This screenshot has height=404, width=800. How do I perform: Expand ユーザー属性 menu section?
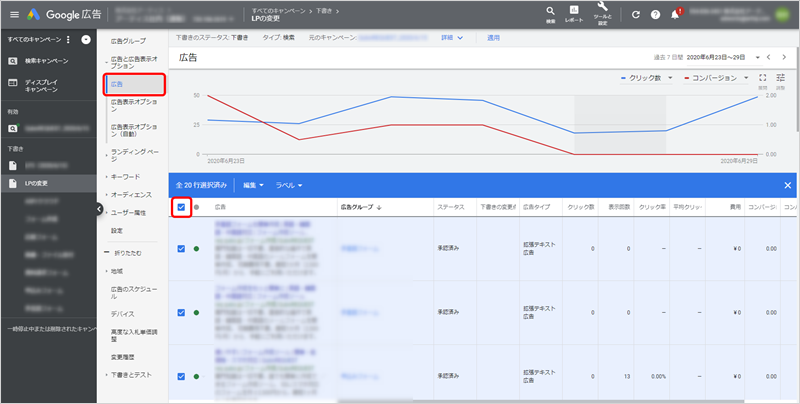[128, 213]
